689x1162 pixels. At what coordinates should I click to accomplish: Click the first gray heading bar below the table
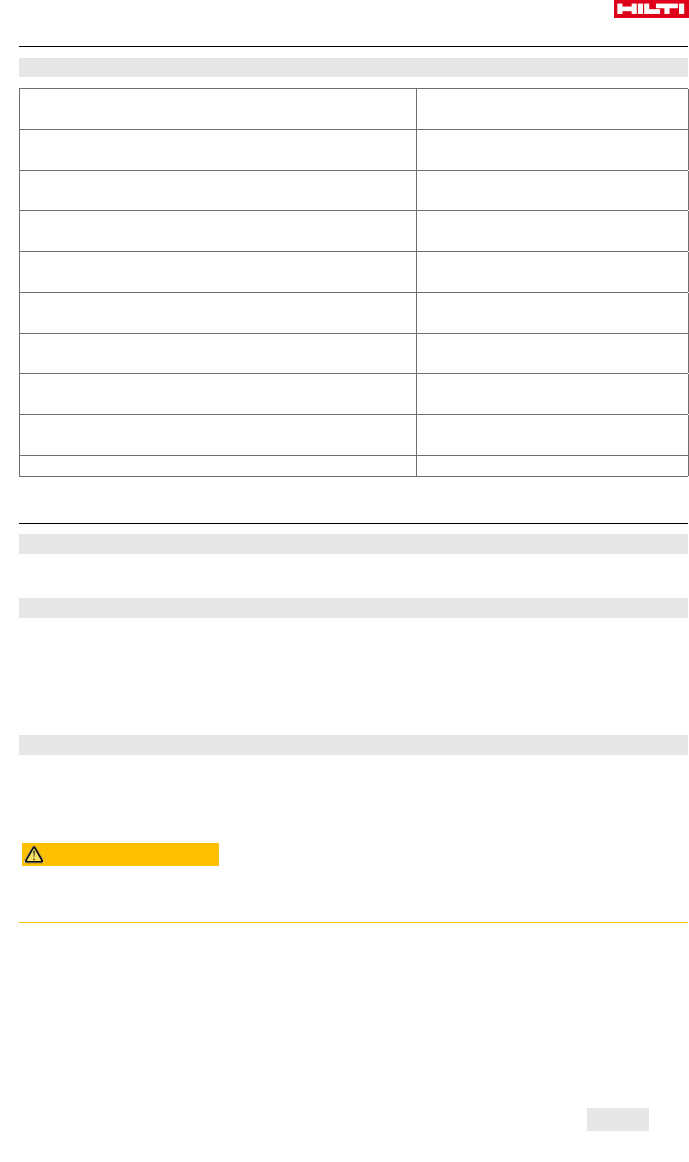pyautogui.click(x=354, y=544)
